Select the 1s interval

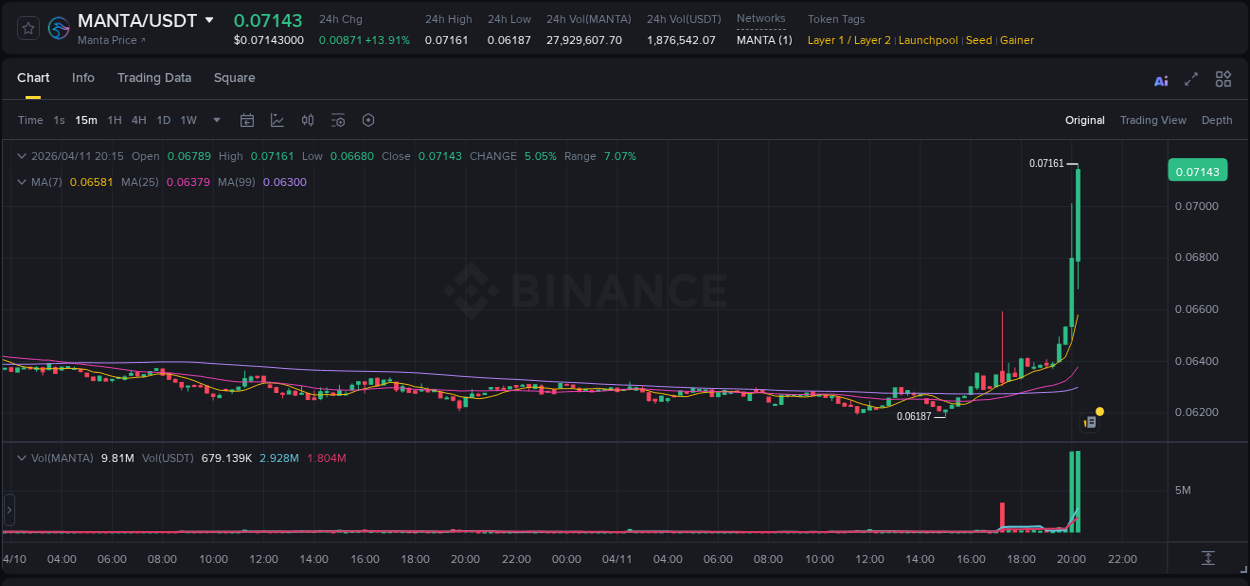click(59, 120)
